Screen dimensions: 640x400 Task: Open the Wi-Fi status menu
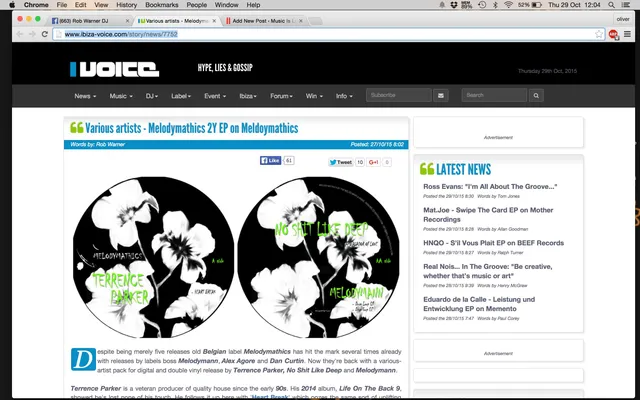pos(508,5)
